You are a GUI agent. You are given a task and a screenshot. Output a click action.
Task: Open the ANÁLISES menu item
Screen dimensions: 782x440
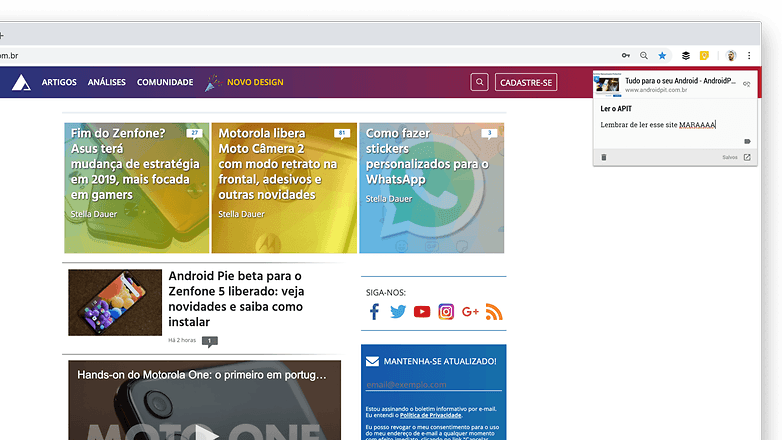pos(107,82)
